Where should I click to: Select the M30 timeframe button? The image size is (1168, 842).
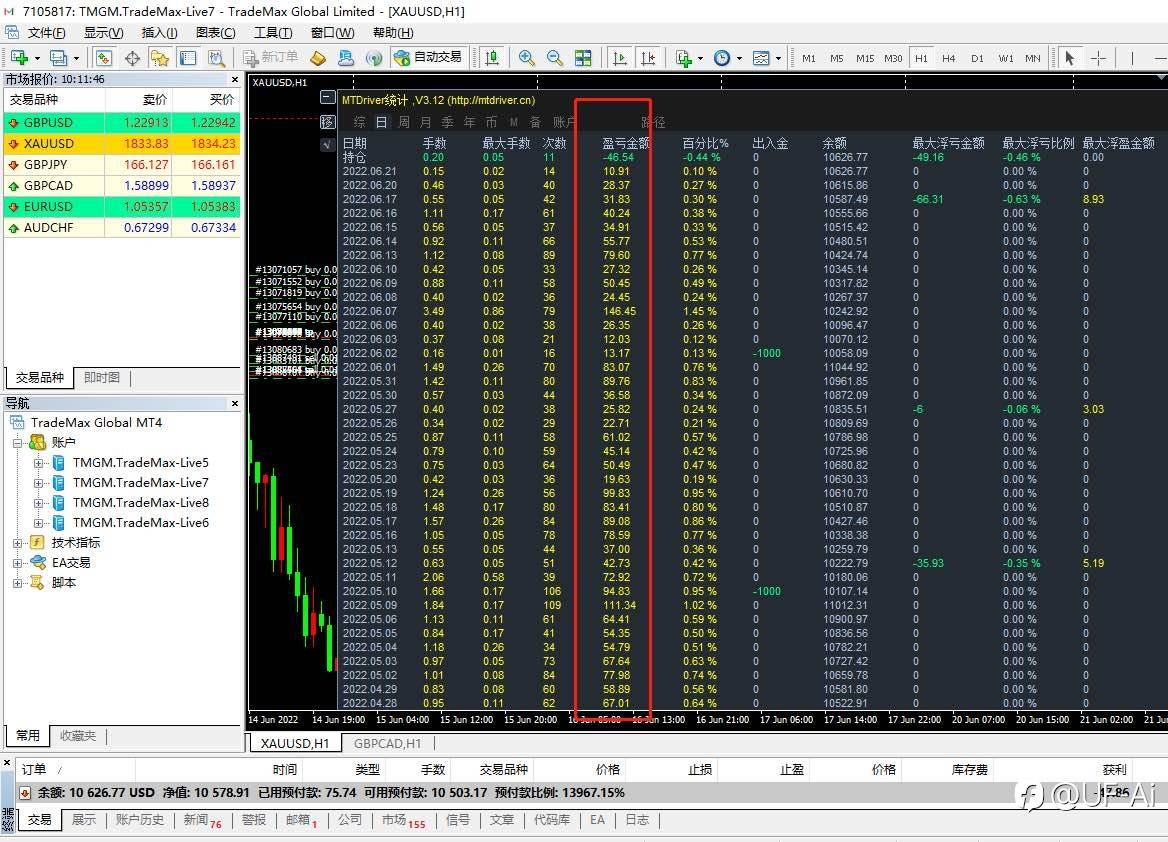pos(893,58)
